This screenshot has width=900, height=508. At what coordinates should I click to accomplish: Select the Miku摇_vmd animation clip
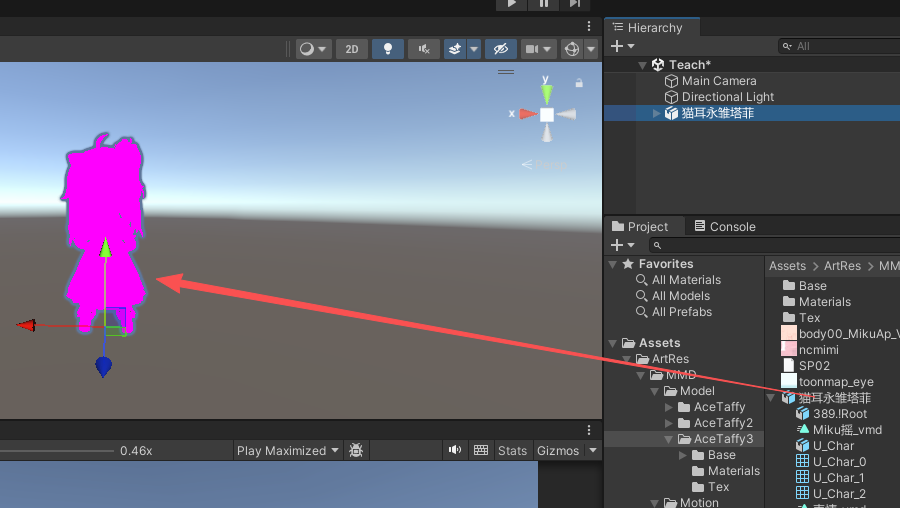847,430
